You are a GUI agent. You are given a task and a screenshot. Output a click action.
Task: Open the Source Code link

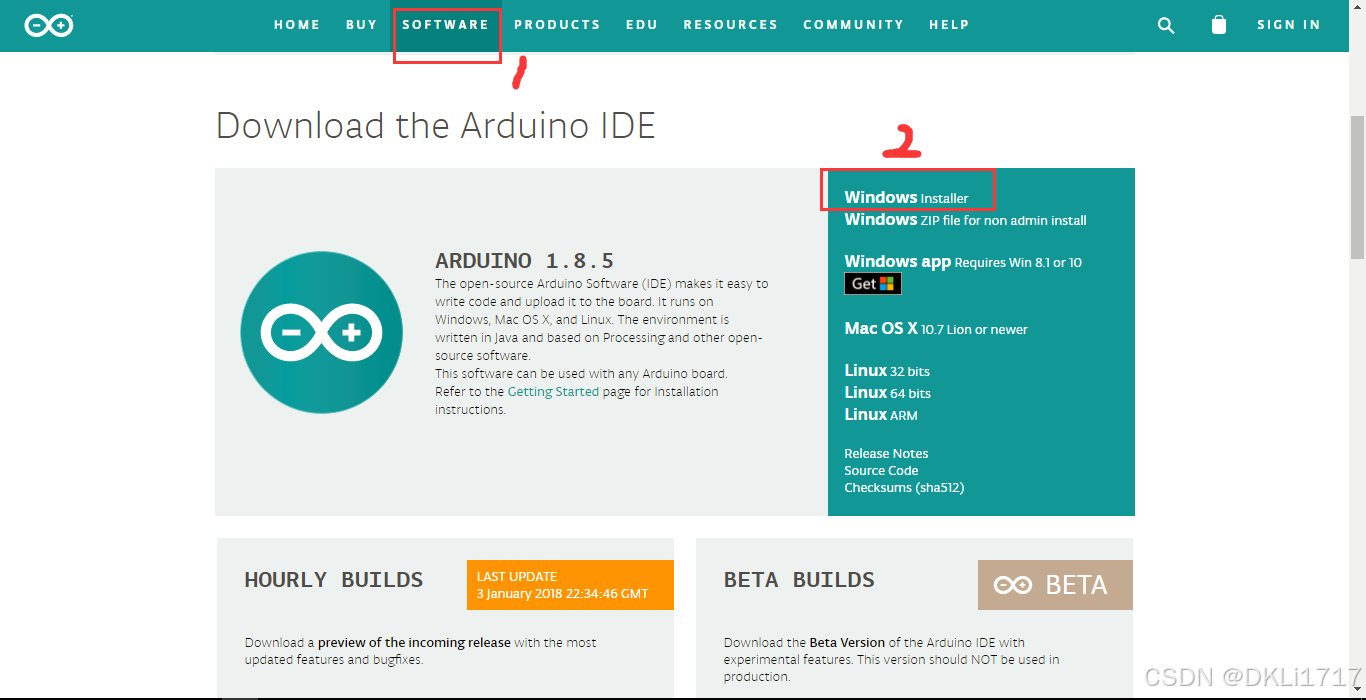point(881,470)
